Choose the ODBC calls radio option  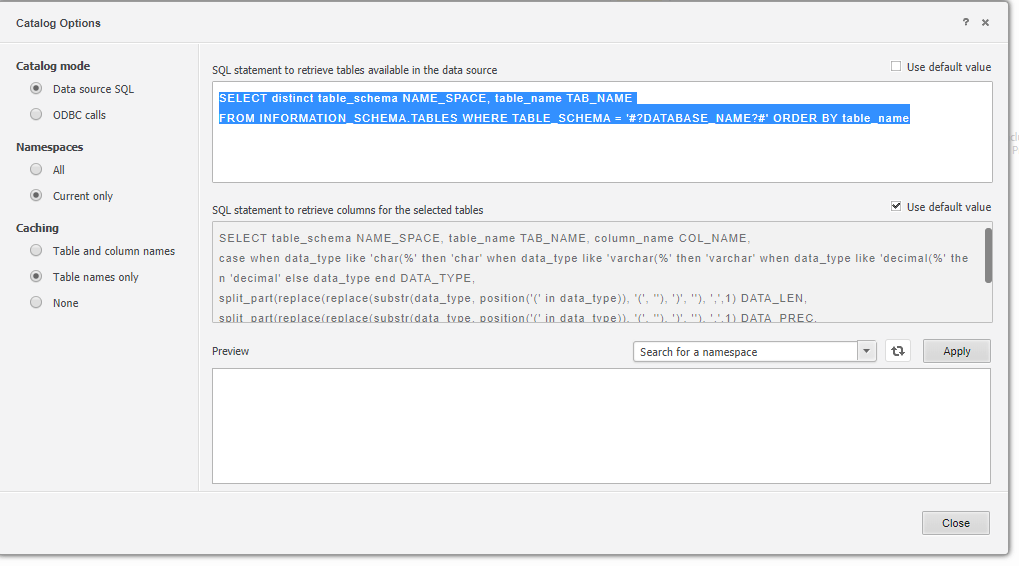[37, 115]
